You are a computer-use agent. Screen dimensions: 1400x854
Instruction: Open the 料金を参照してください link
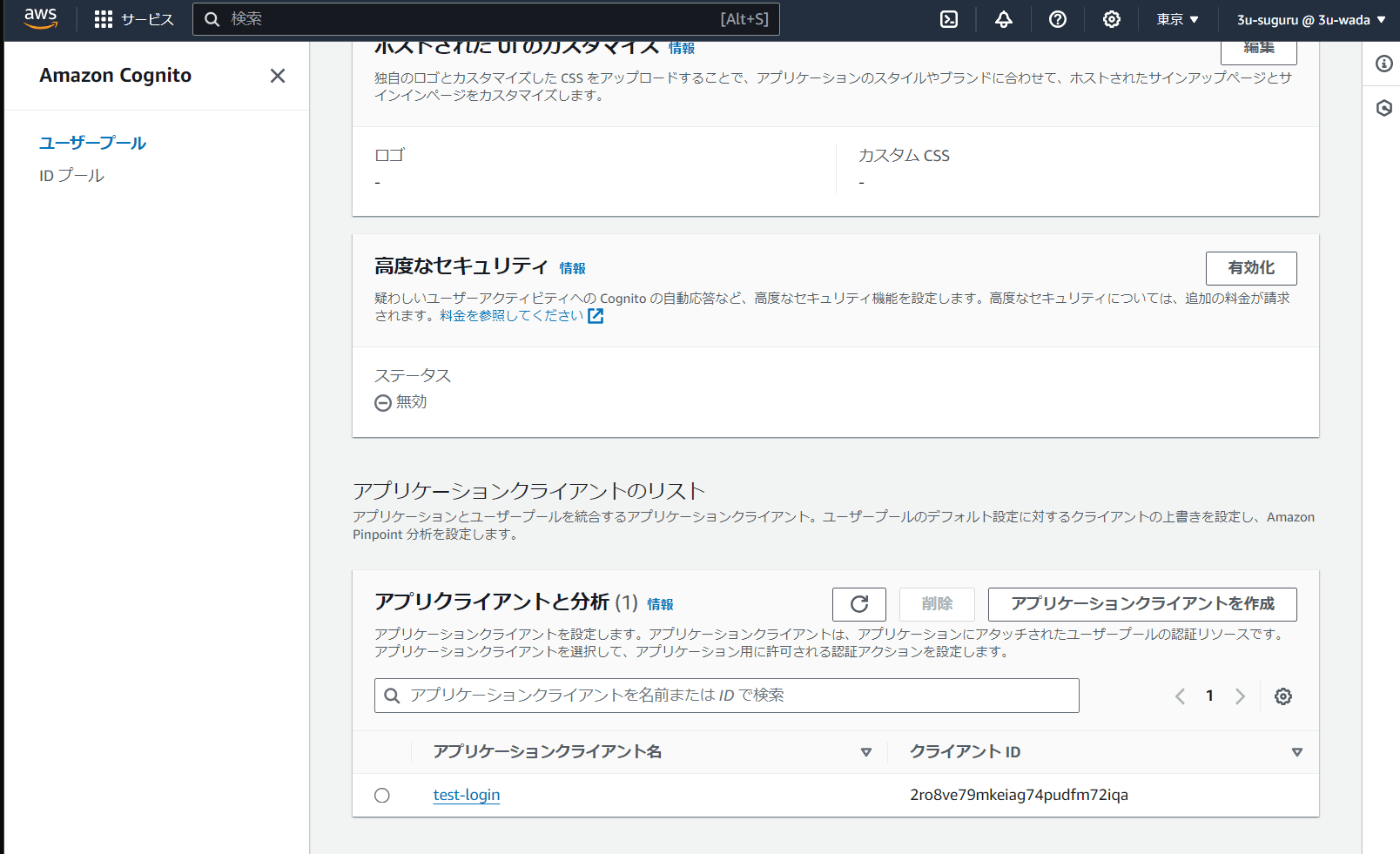pos(511,316)
